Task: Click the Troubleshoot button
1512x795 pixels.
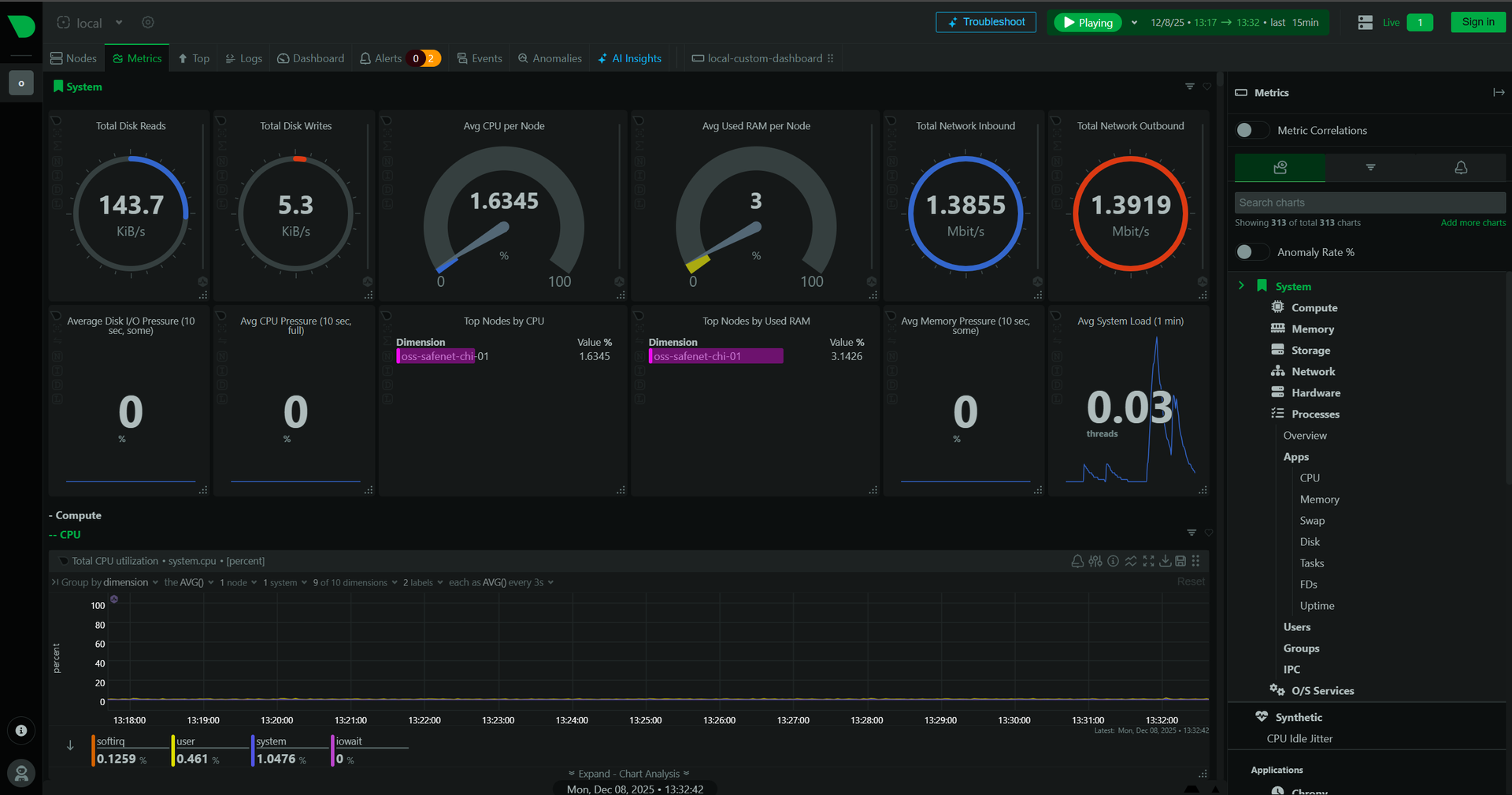Action: [985, 22]
